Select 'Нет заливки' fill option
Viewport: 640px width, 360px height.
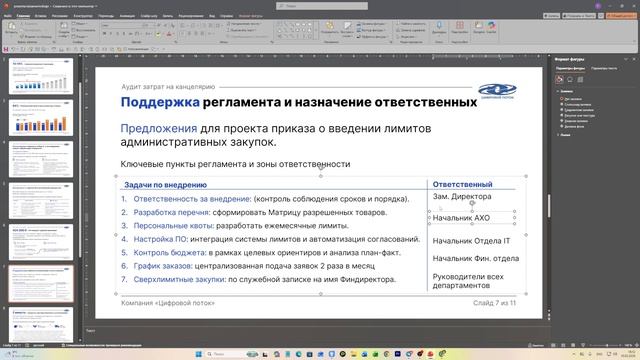pyautogui.click(x=571, y=99)
